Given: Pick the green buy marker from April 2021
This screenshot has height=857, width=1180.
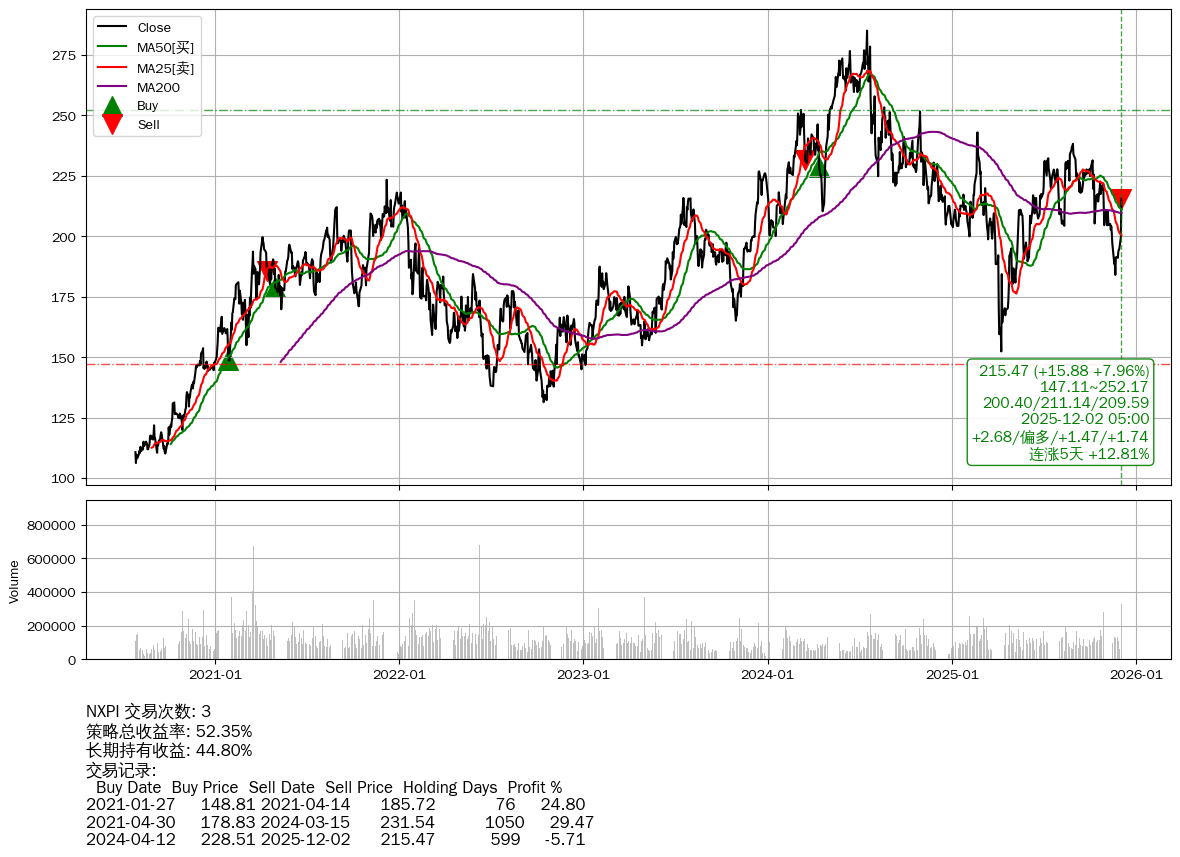Looking at the screenshot, I should (x=273, y=288).
